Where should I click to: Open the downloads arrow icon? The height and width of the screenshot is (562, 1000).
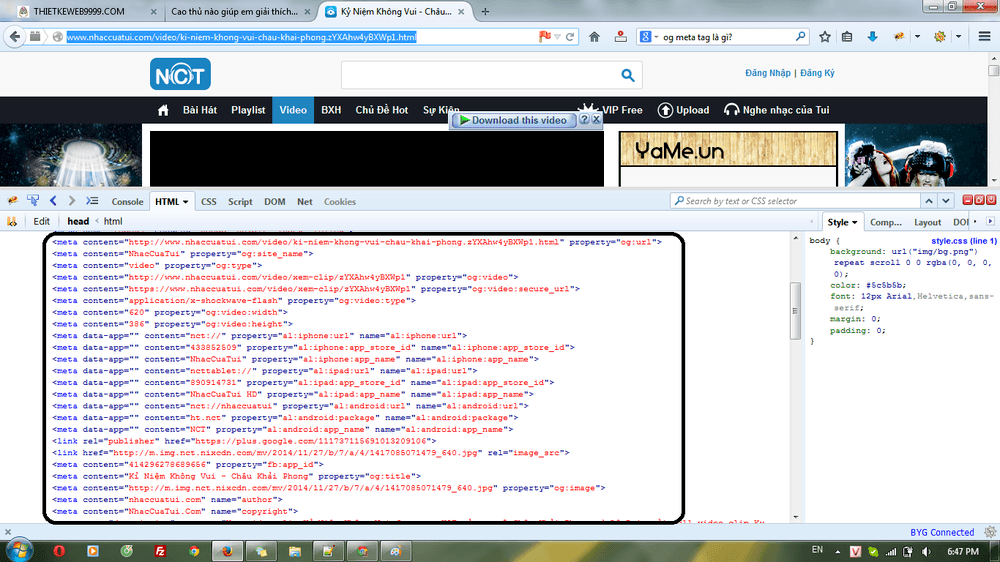point(872,37)
